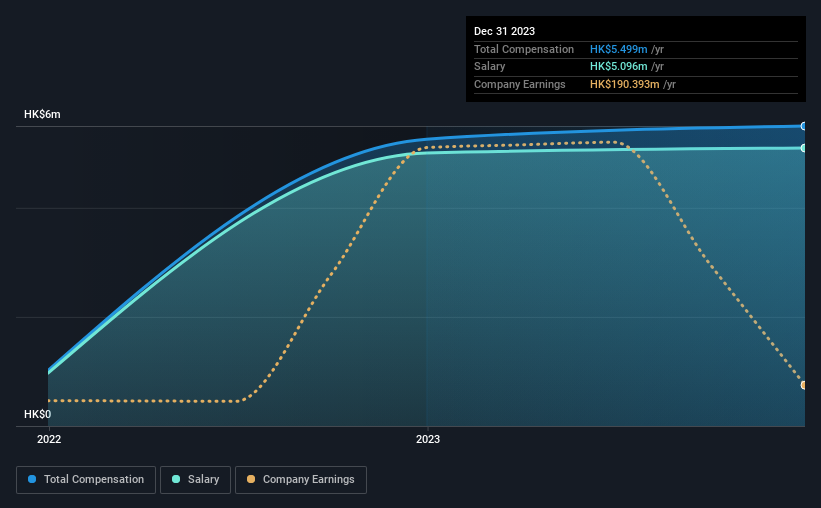Click the 2022 x-axis label
This screenshot has width=821, height=508.
click(x=49, y=439)
